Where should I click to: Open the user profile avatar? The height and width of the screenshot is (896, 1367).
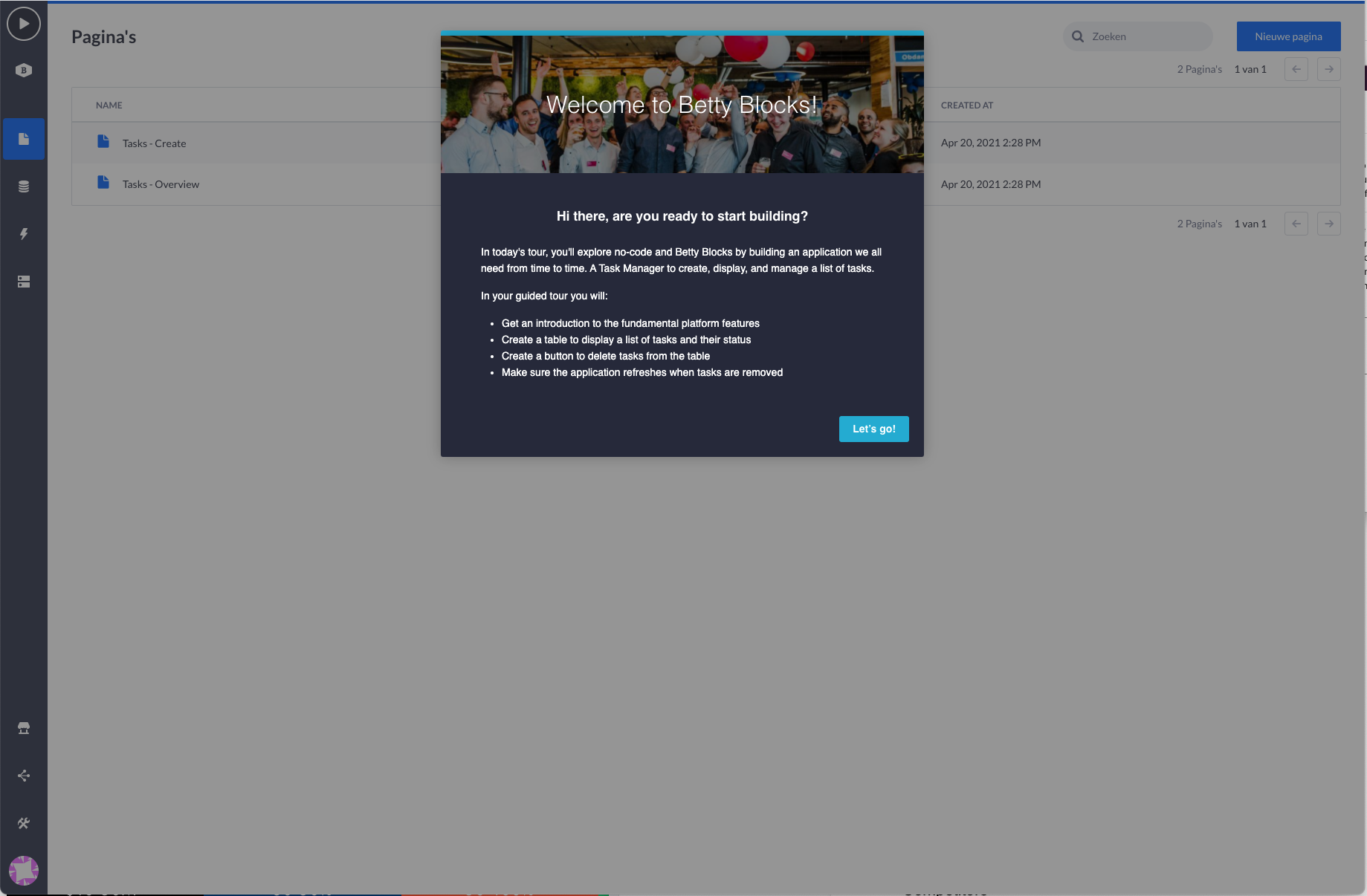tap(24, 871)
